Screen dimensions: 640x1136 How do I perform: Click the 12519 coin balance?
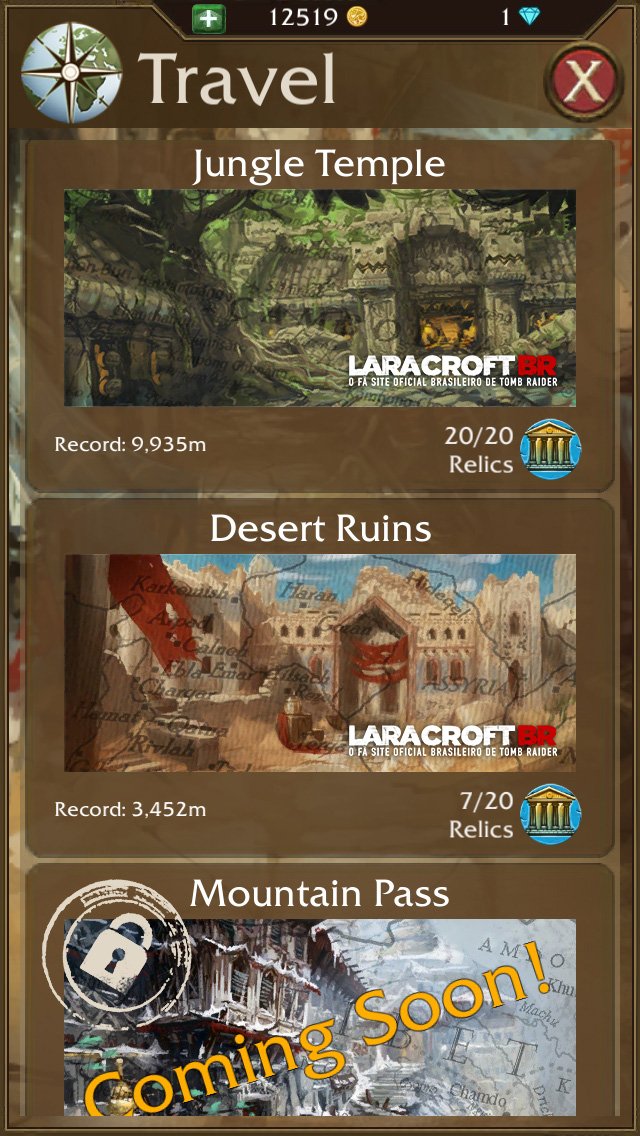[x=304, y=17]
